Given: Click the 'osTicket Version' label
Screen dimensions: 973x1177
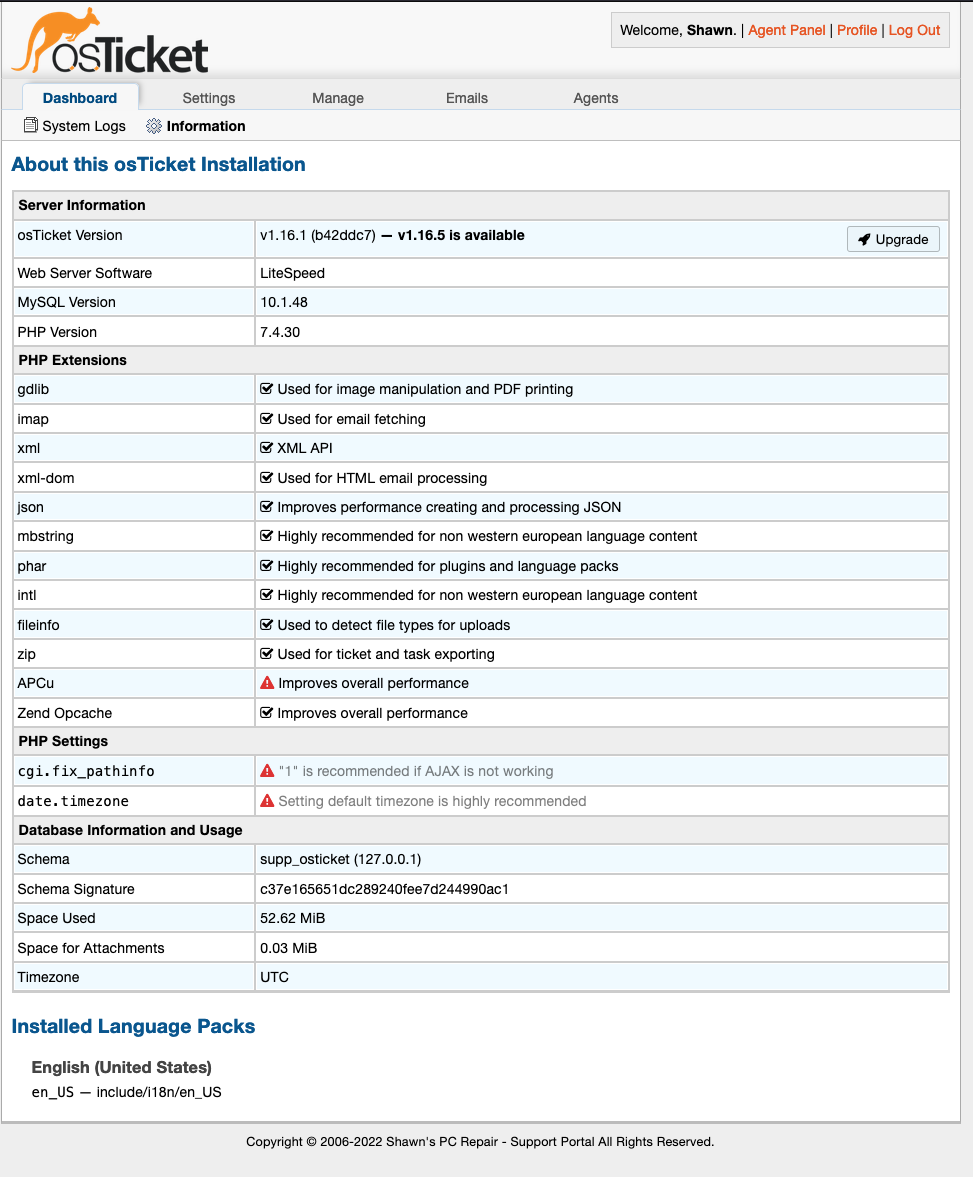Looking at the screenshot, I should 70,235.
